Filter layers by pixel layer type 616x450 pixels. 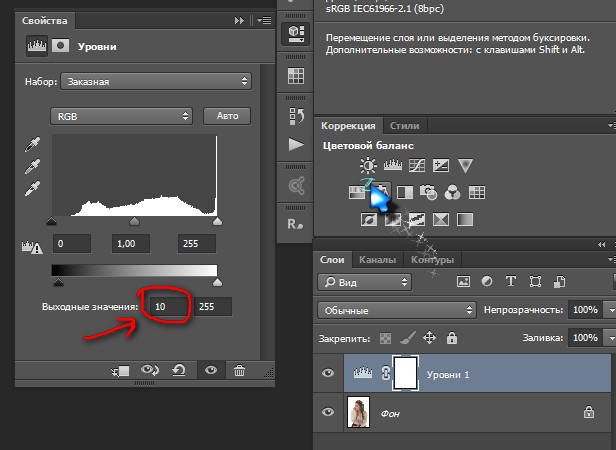pos(463,281)
